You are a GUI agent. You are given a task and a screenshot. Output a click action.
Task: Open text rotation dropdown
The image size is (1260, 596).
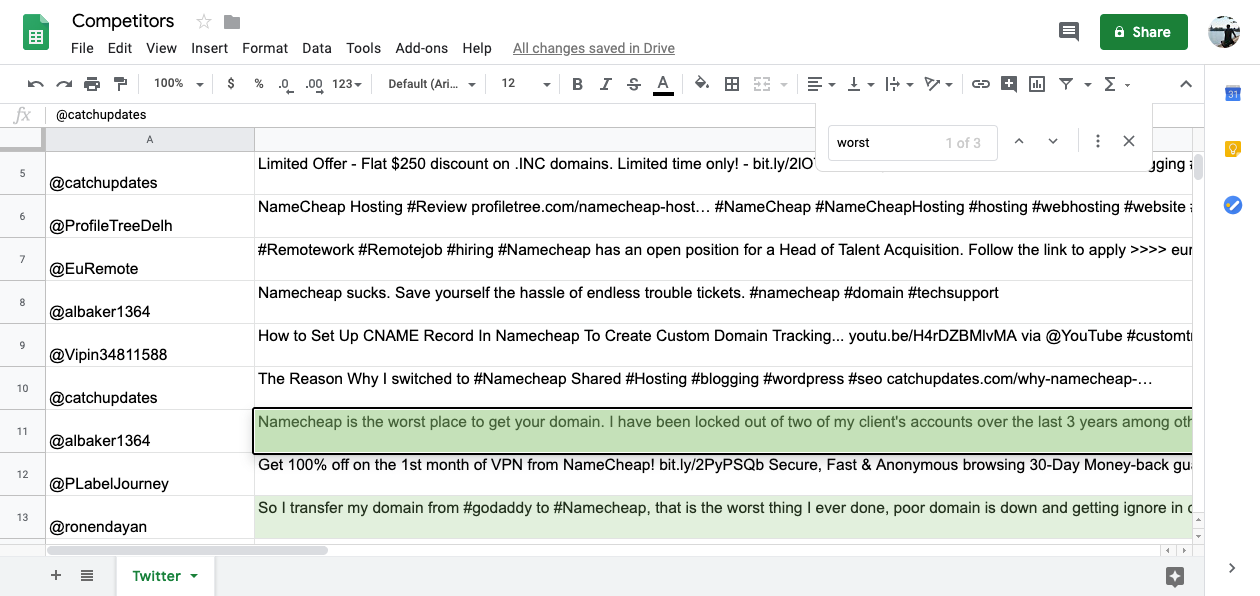pos(938,84)
